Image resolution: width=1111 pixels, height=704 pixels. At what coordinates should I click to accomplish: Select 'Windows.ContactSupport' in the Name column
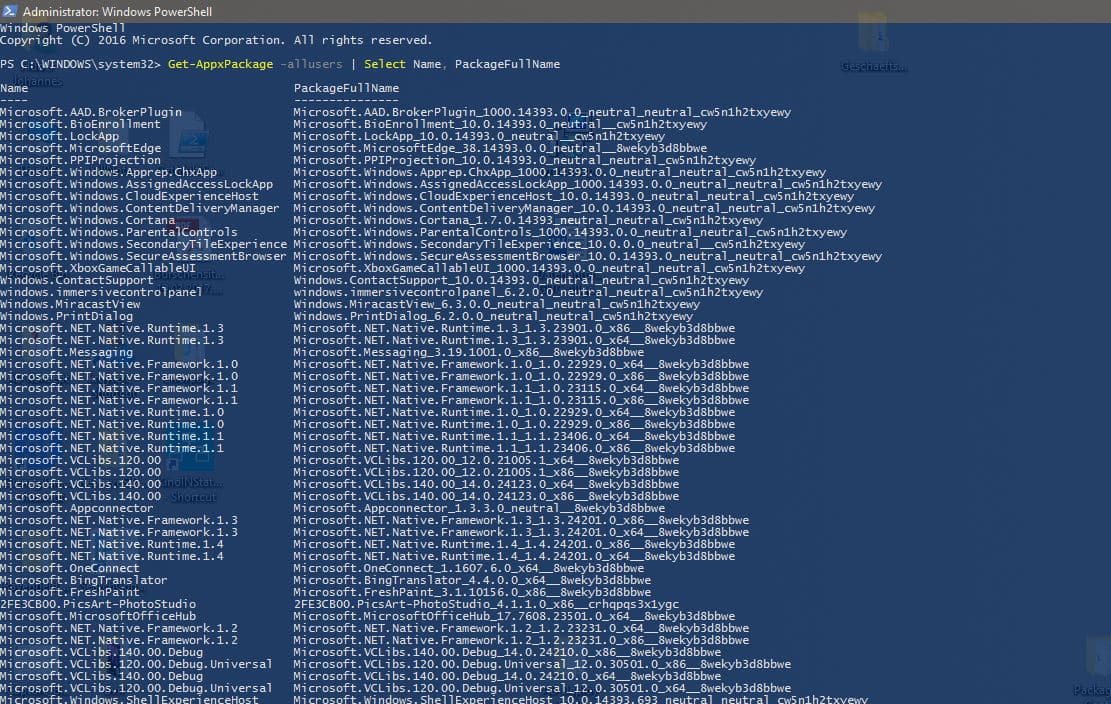click(x=77, y=280)
